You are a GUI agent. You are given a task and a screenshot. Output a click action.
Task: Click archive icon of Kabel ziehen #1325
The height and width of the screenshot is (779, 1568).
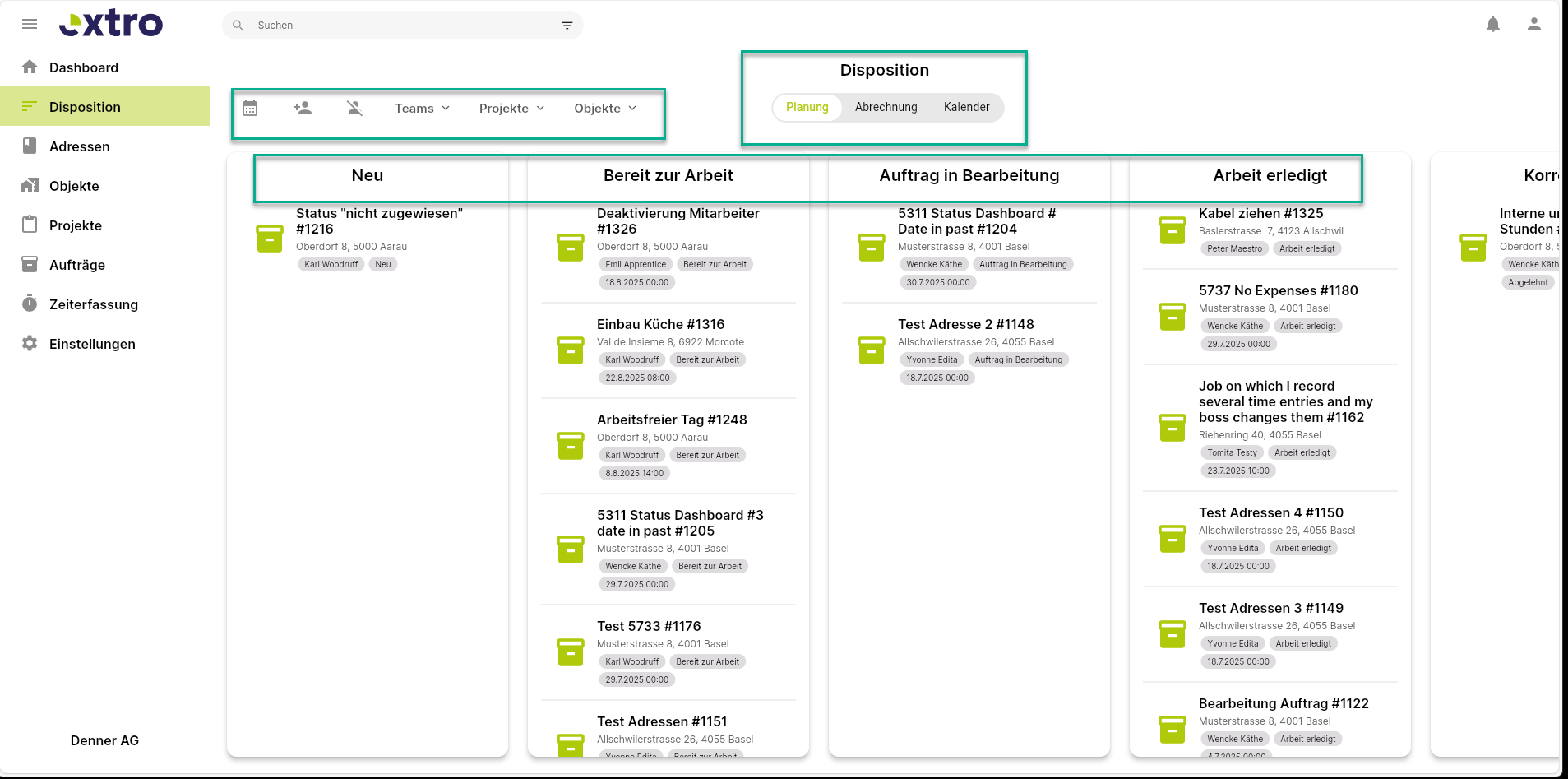1173,230
